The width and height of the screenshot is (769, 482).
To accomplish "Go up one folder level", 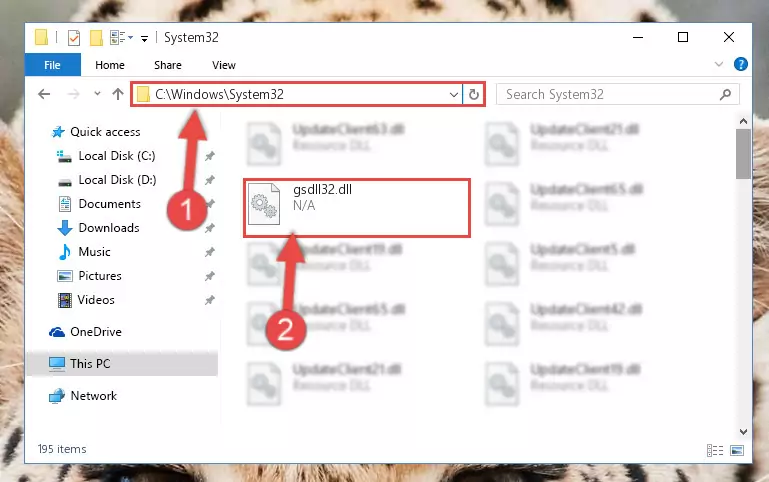I will [118, 94].
